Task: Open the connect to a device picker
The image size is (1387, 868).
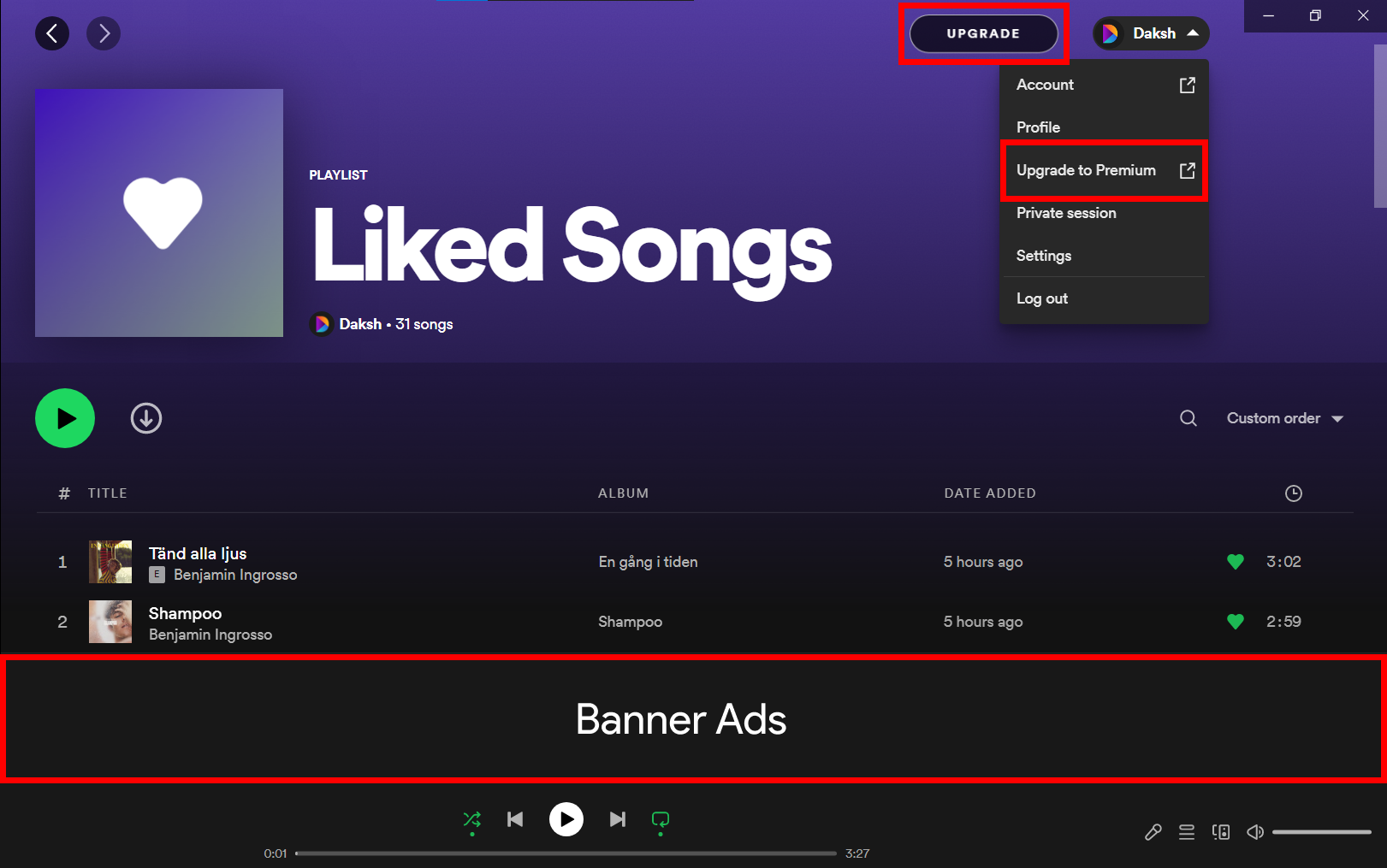Action: coord(1221,832)
